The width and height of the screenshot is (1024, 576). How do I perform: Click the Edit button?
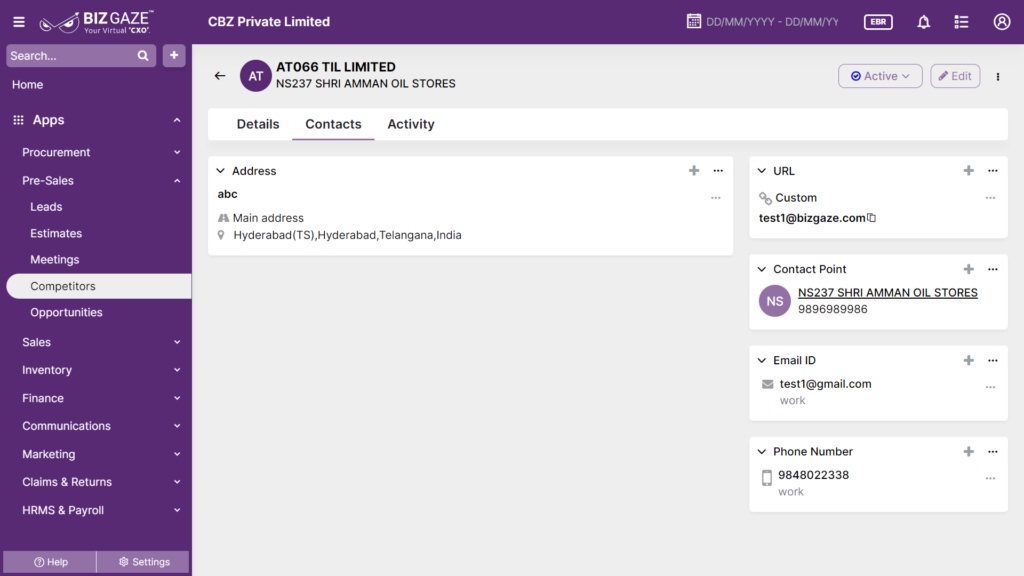[x=955, y=76]
